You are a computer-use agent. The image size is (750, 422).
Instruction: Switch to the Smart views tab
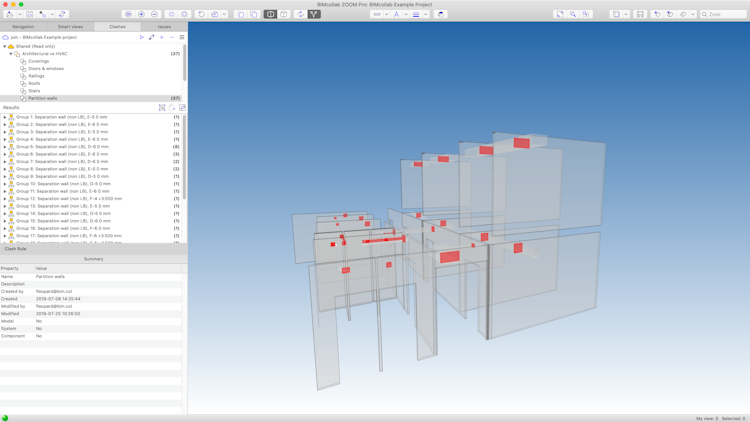tap(70, 27)
